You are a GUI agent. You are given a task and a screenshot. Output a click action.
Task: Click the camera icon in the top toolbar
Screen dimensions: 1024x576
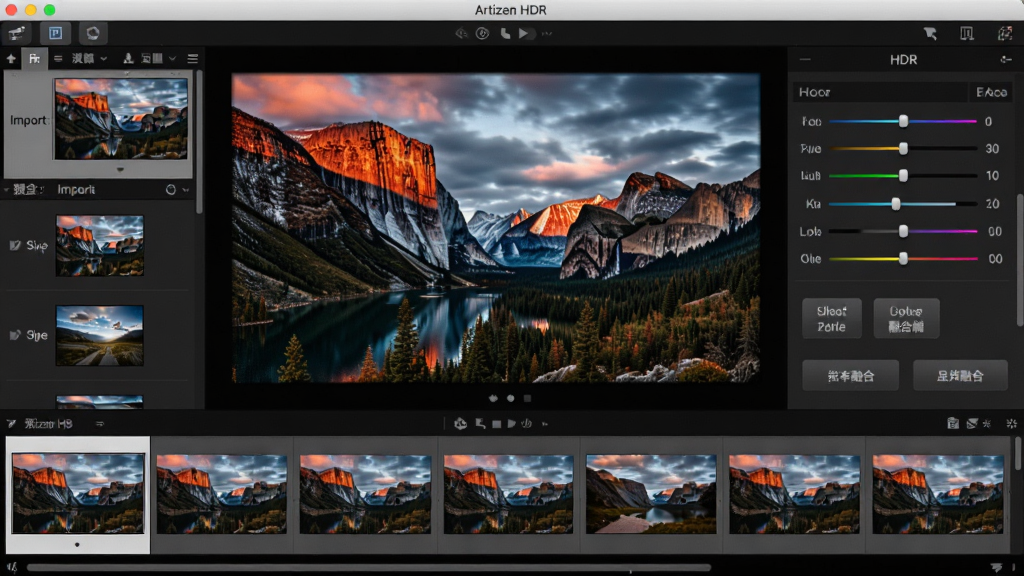click(x=16, y=33)
